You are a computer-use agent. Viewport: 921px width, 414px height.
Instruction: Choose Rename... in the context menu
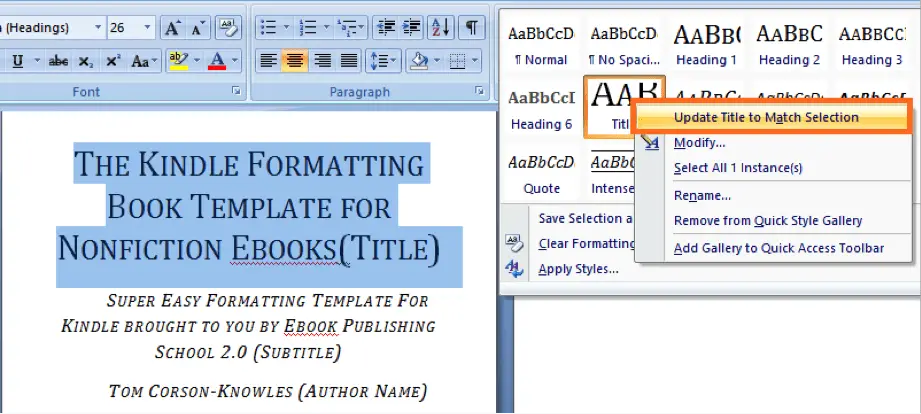pos(702,196)
